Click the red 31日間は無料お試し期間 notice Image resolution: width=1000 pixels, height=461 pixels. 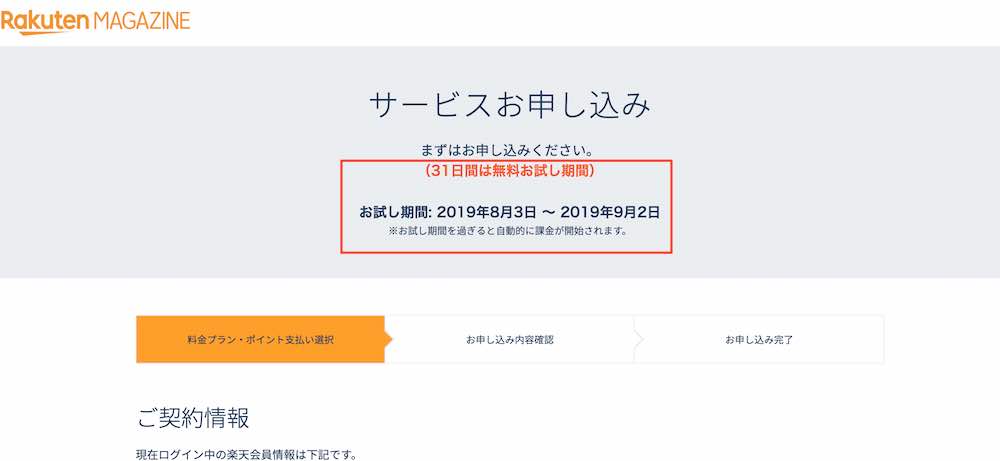[510, 171]
